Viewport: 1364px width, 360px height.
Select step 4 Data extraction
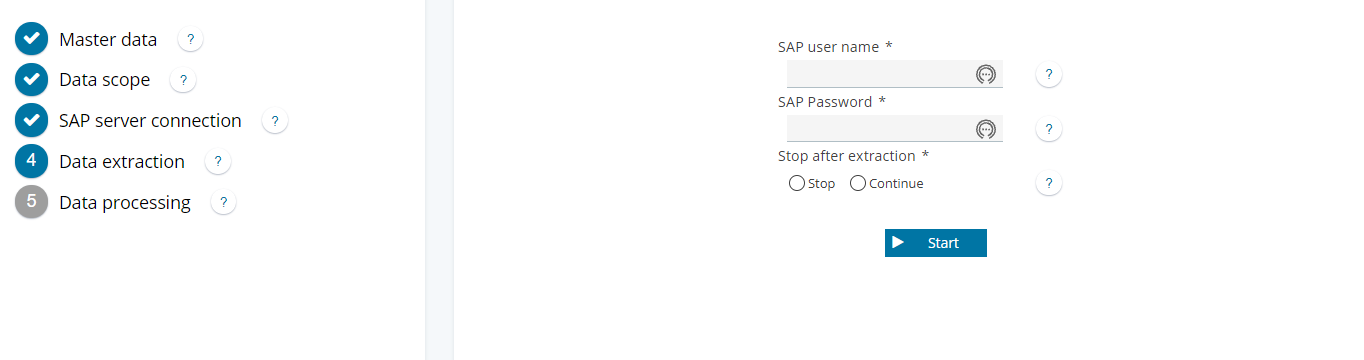point(122,162)
